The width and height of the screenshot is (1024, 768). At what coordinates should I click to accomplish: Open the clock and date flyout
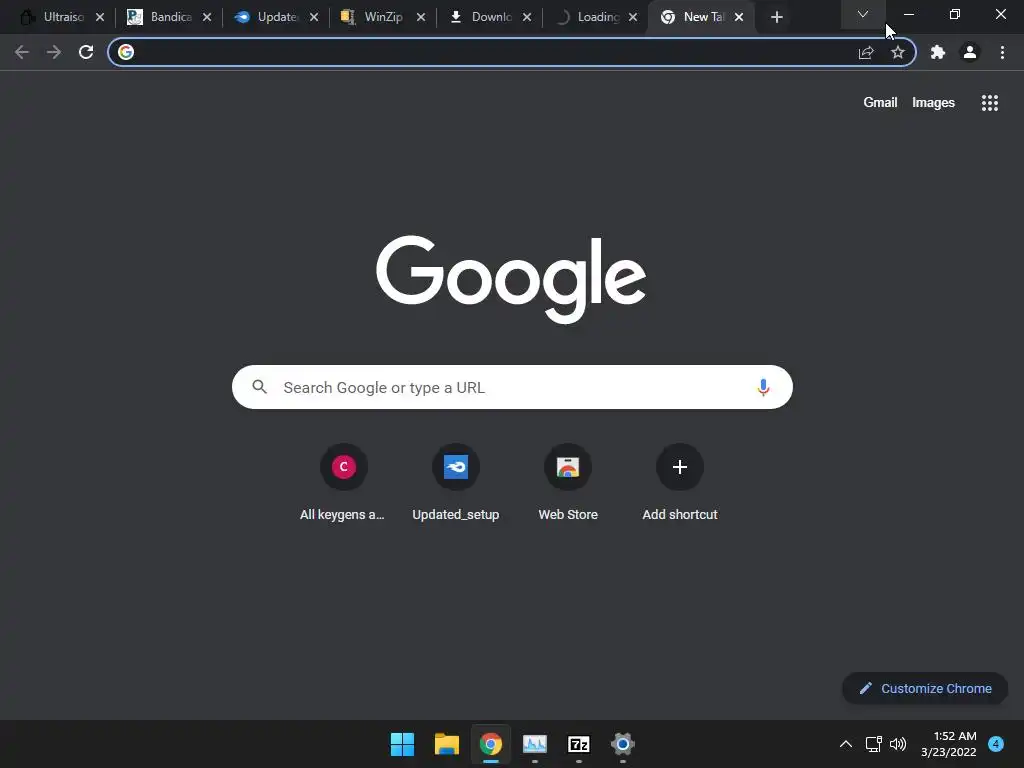[949, 744]
